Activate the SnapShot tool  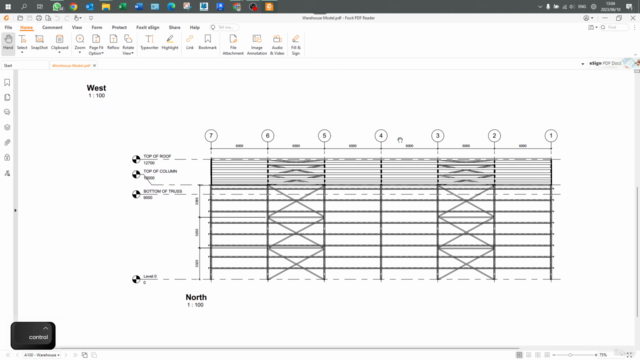tap(39, 42)
